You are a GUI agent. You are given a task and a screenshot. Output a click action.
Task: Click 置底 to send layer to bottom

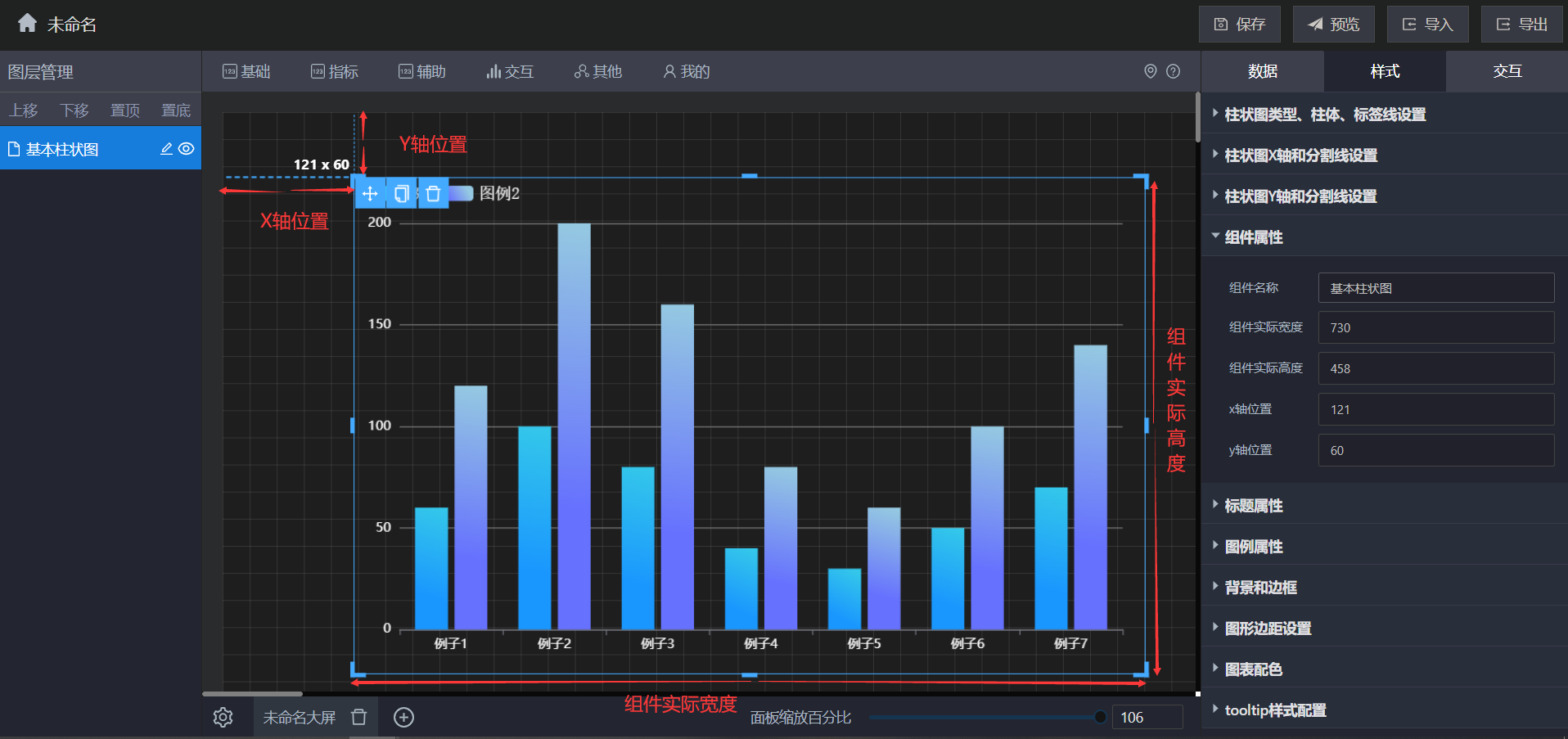176,110
